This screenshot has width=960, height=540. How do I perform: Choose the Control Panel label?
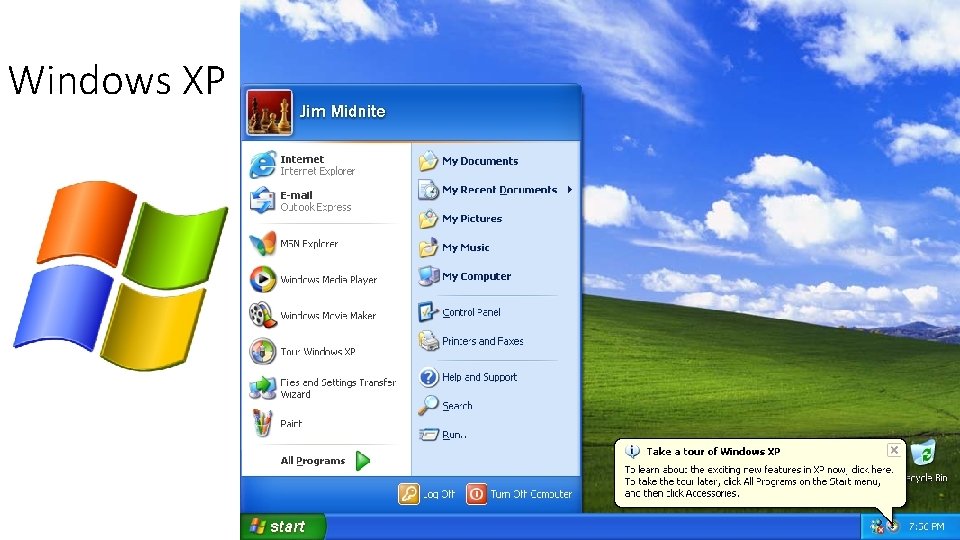(x=471, y=312)
